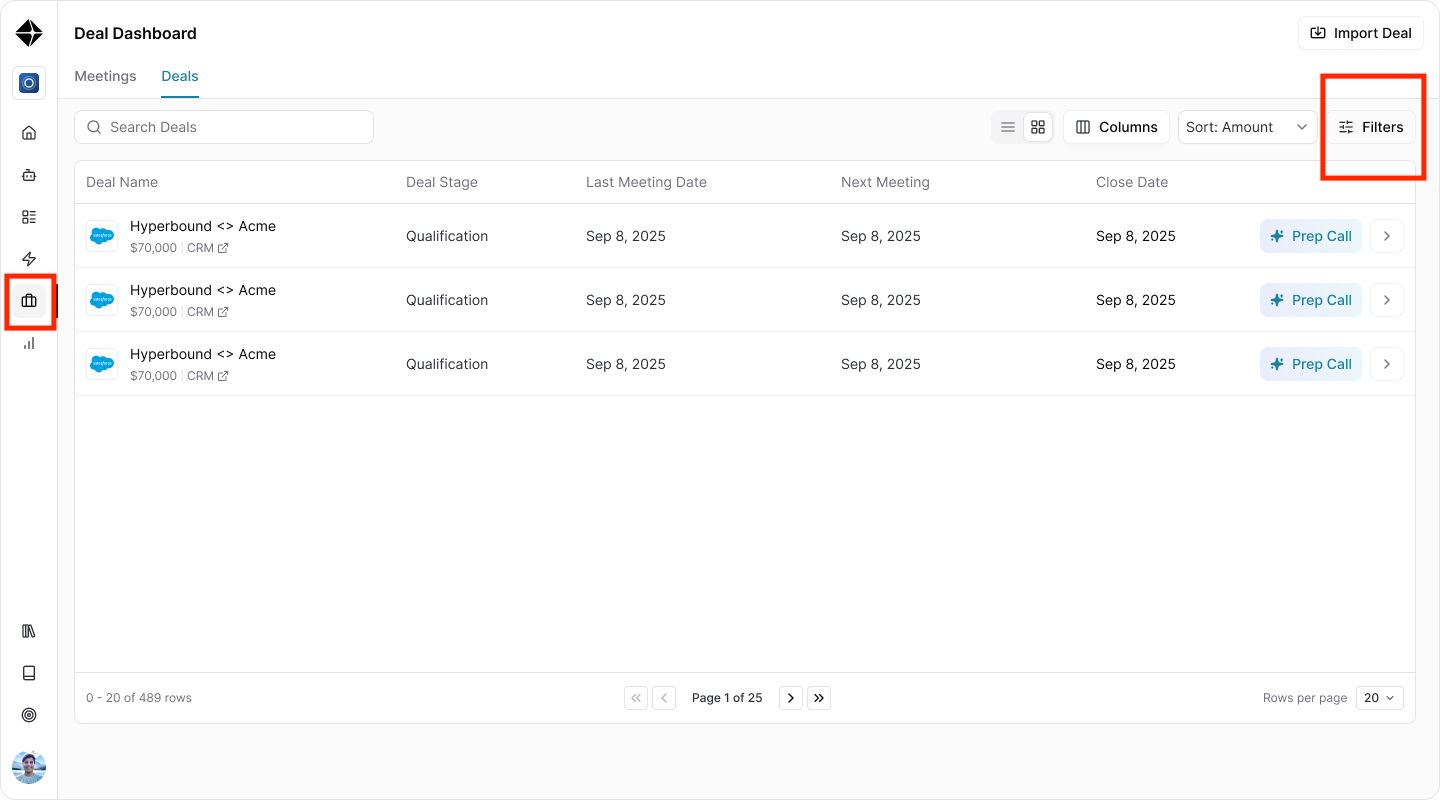Click Prep Call on second deal
The width and height of the screenshot is (1440, 800).
[1311, 300]
